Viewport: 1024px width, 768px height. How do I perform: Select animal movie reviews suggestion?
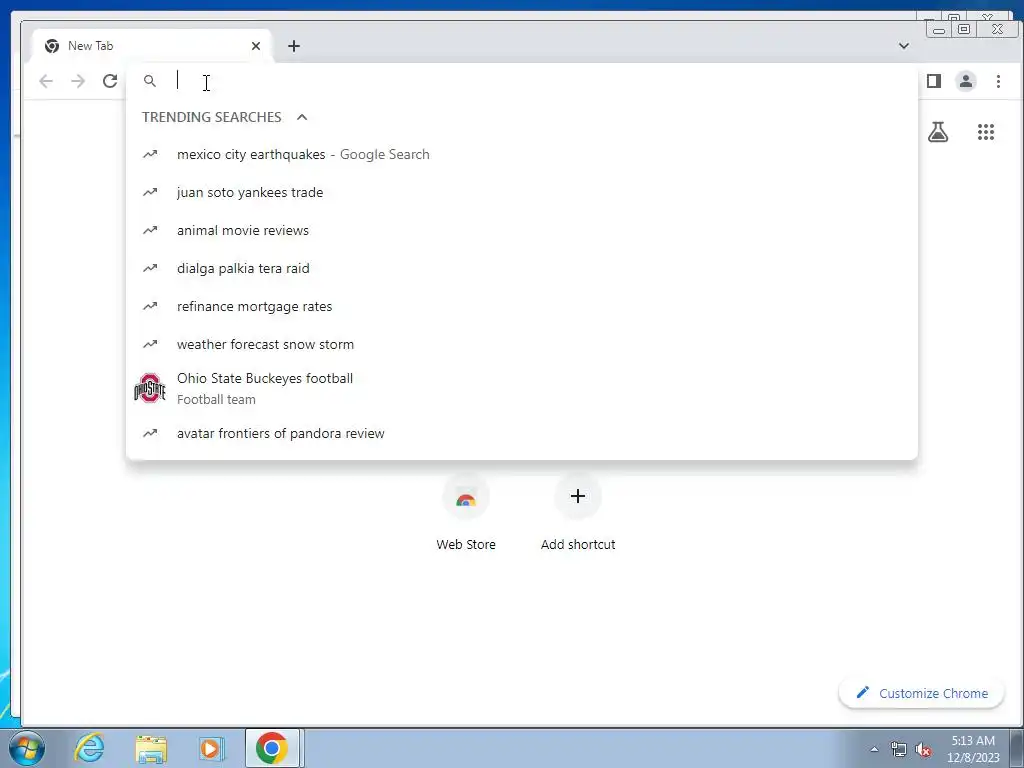pyautogui.click(x=522, y=231)
